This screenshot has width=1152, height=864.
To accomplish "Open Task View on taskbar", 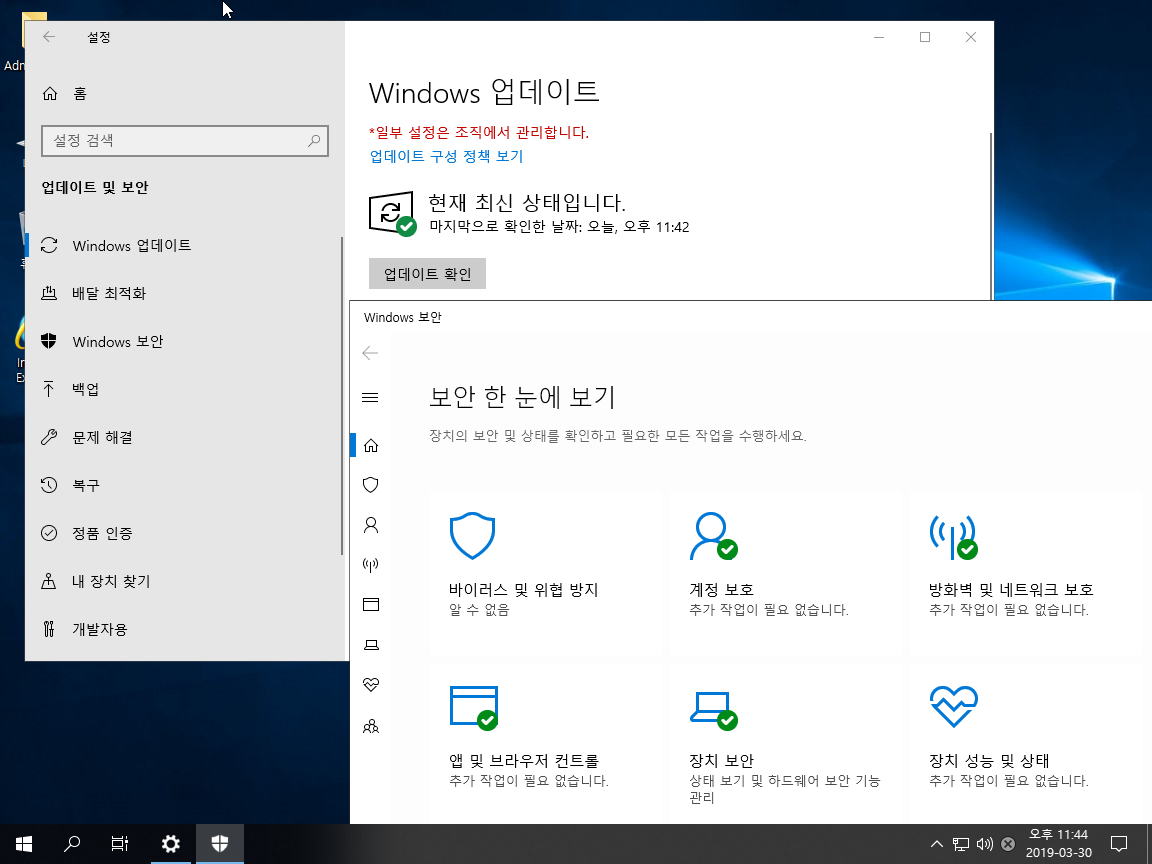I will [x=120, y=843].
